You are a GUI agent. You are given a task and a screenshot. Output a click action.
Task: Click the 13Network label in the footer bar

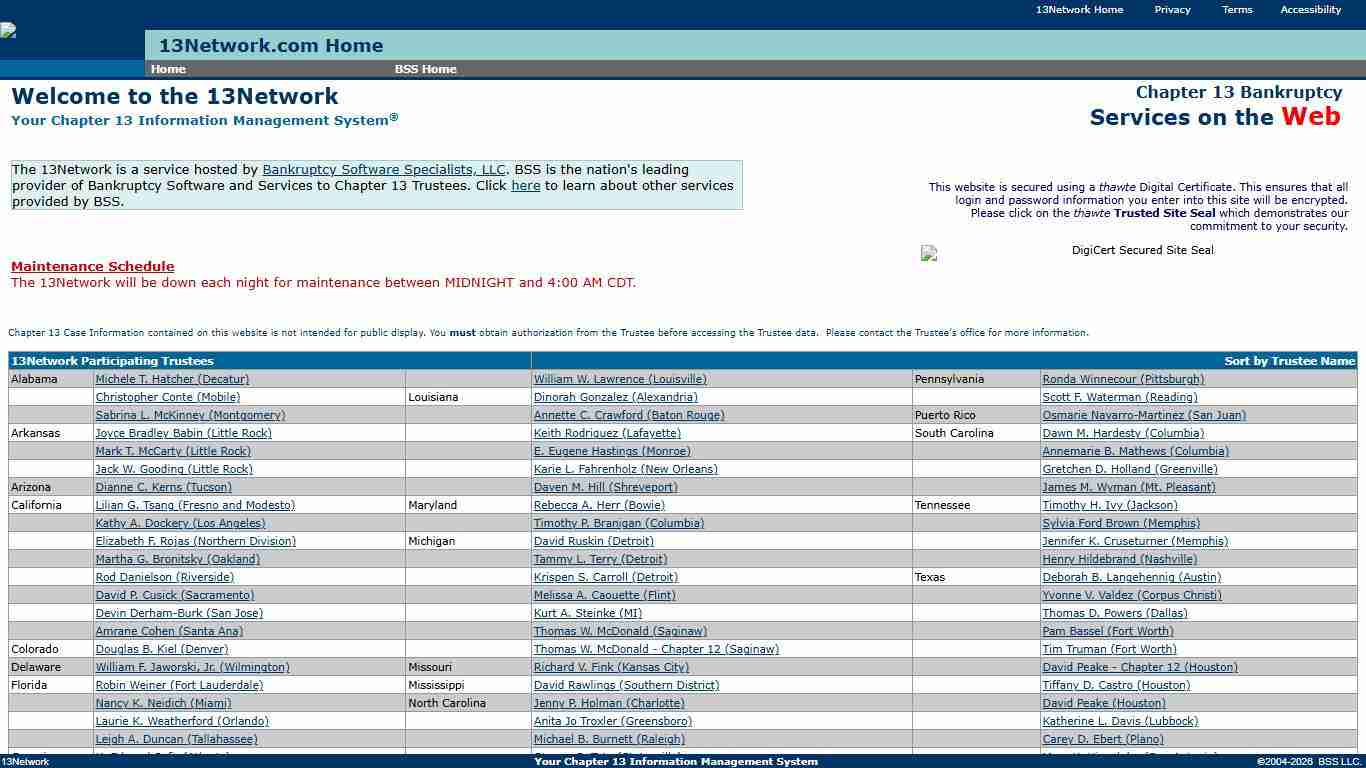point(27,761)
